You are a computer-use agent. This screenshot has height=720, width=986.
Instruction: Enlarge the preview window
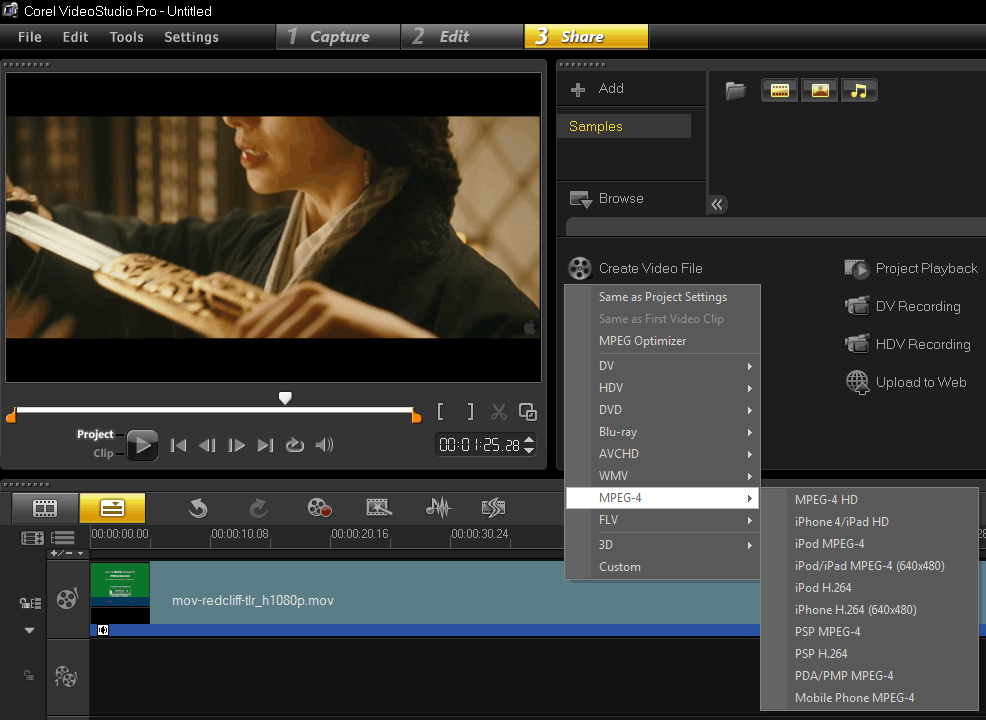click(x=528, y=412)
